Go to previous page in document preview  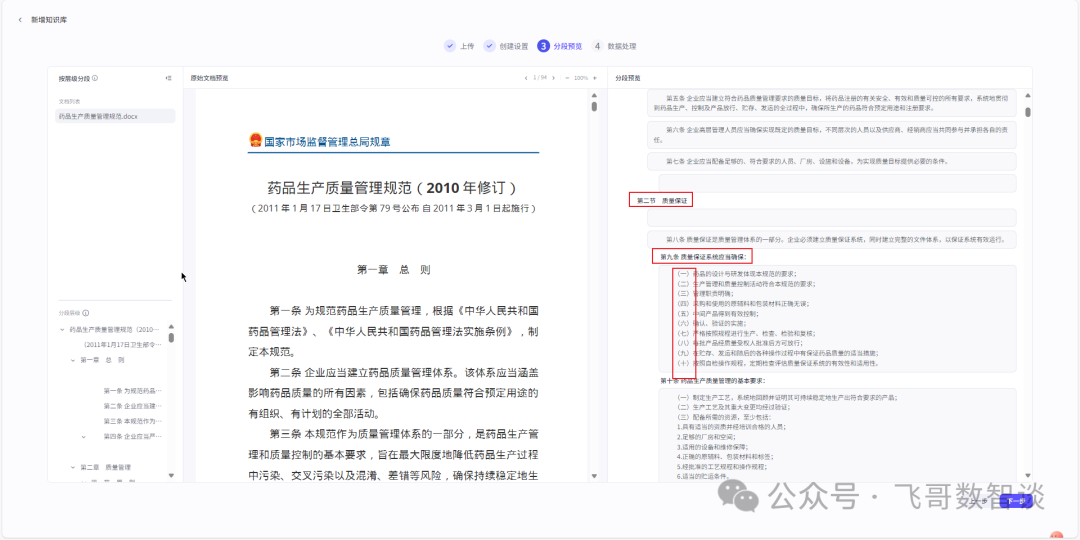tap(525, 78)
